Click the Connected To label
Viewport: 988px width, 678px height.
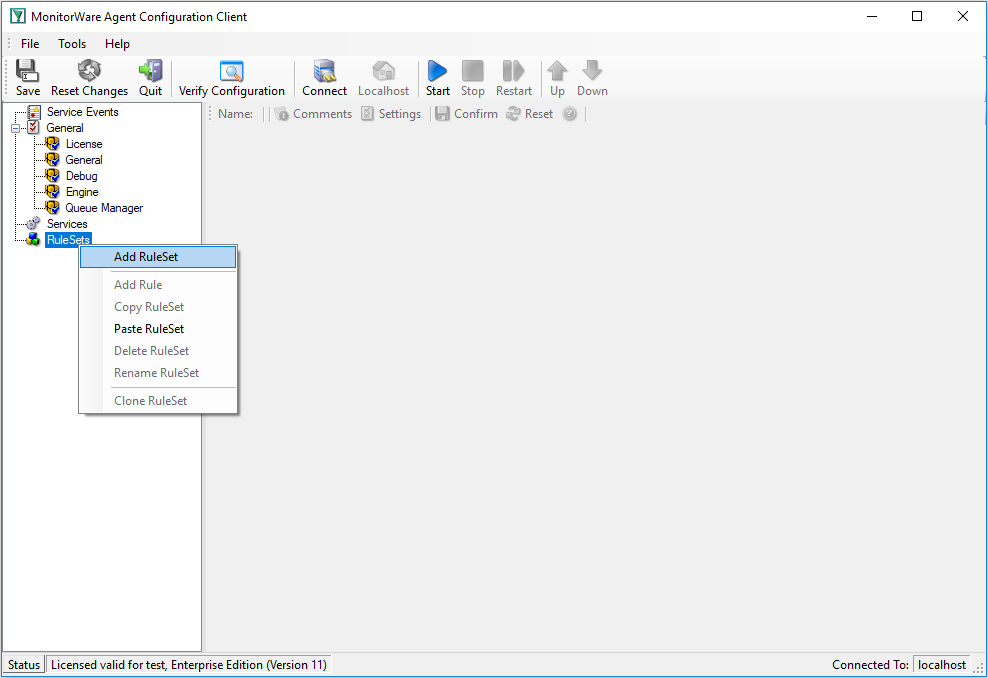coord(870,665)
